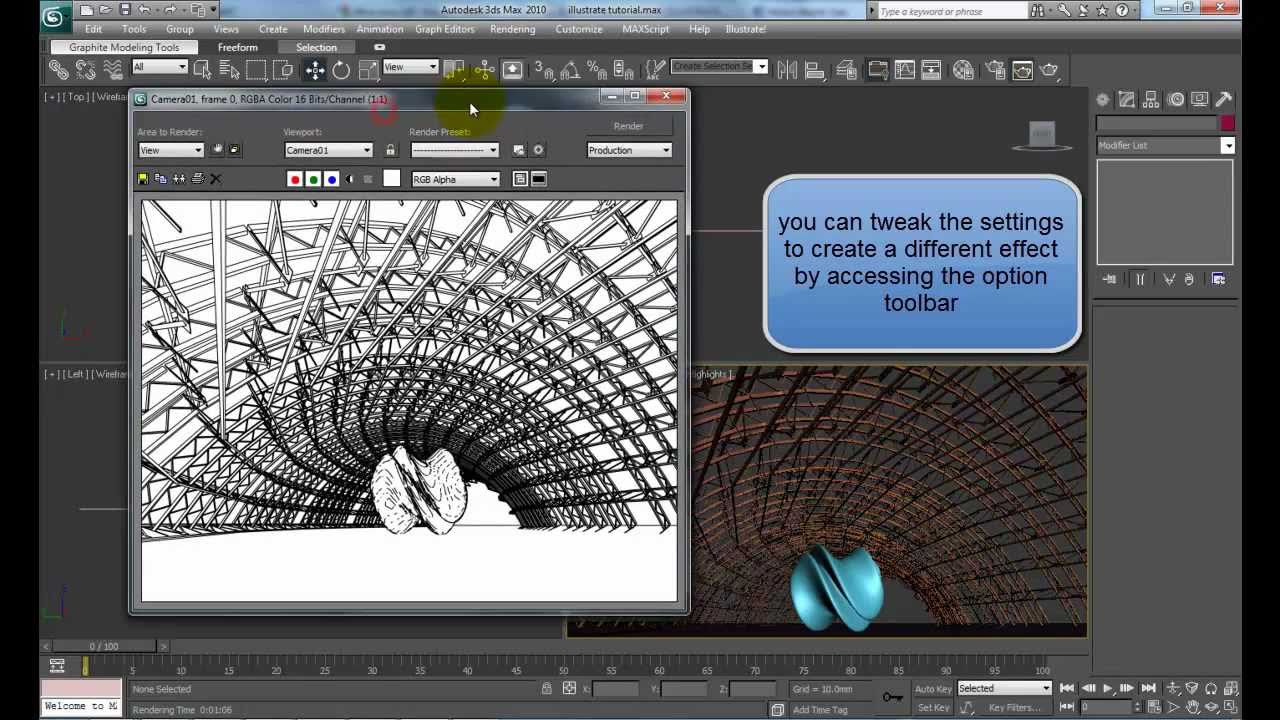The width and height of the screenshot is (1280, 720).
Task: Toggle the Angle Snap
Action: 570,69
